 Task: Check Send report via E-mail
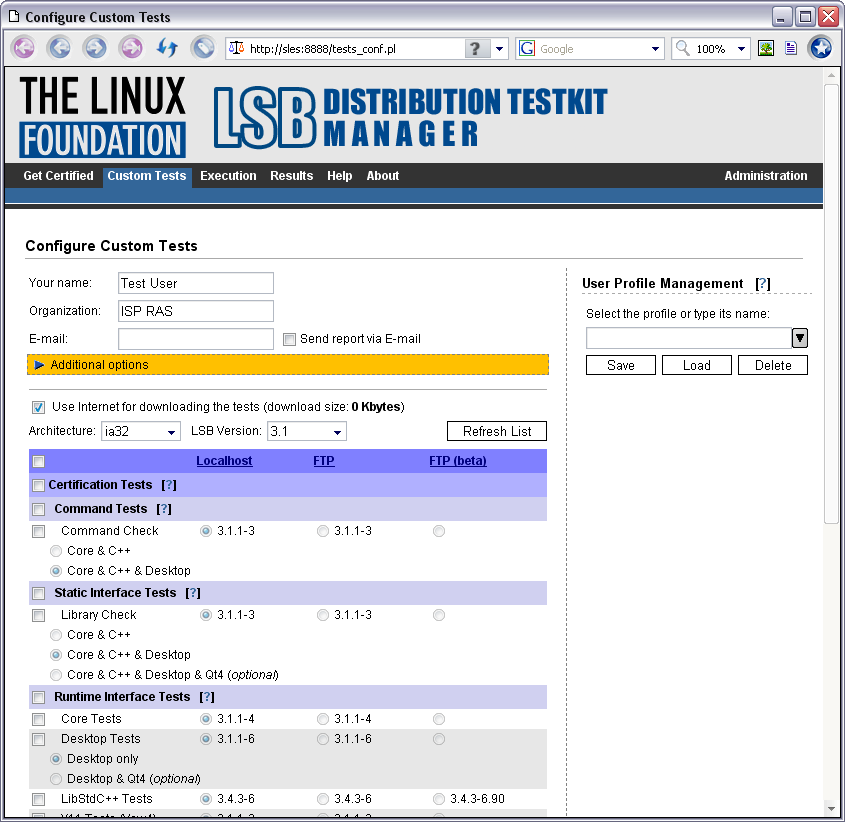[x=289, y=339]
